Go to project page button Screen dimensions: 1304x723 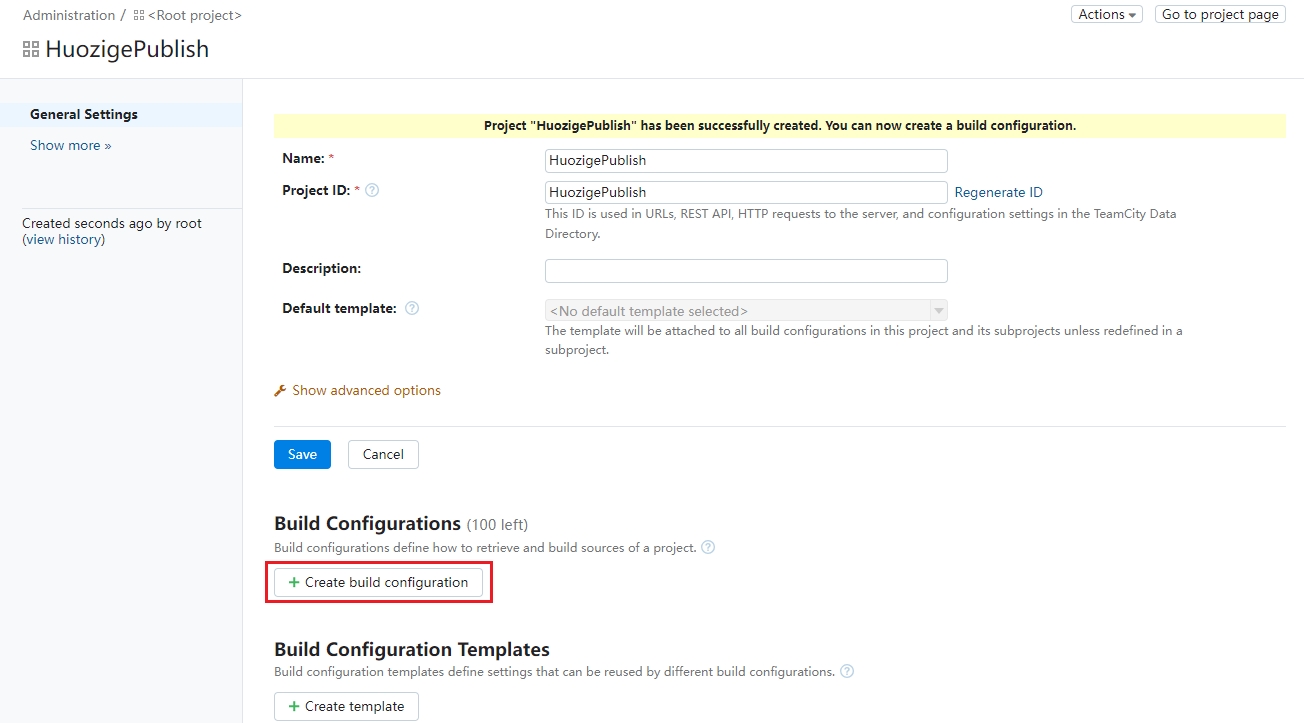(1220, 14)
